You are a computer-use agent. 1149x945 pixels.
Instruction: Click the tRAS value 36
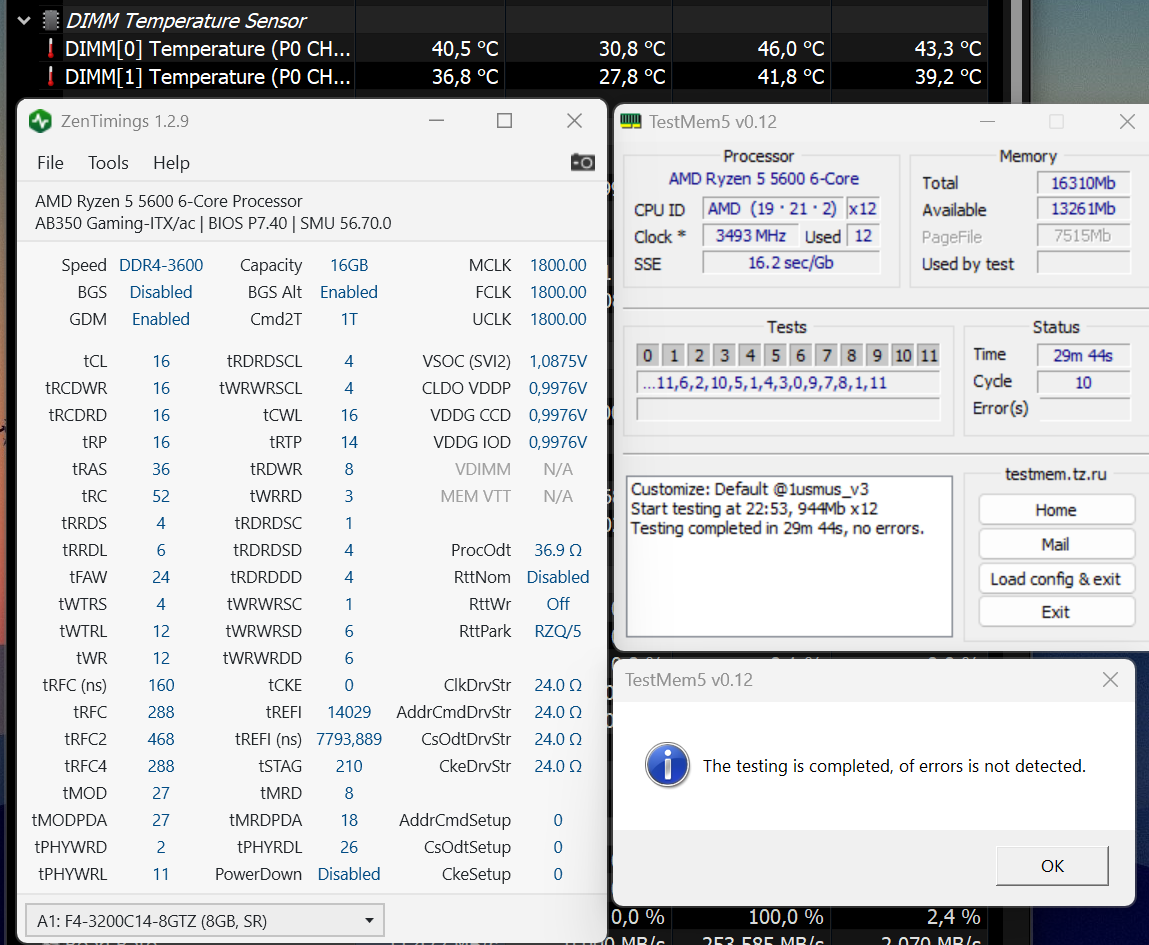(x=161, y=469)
